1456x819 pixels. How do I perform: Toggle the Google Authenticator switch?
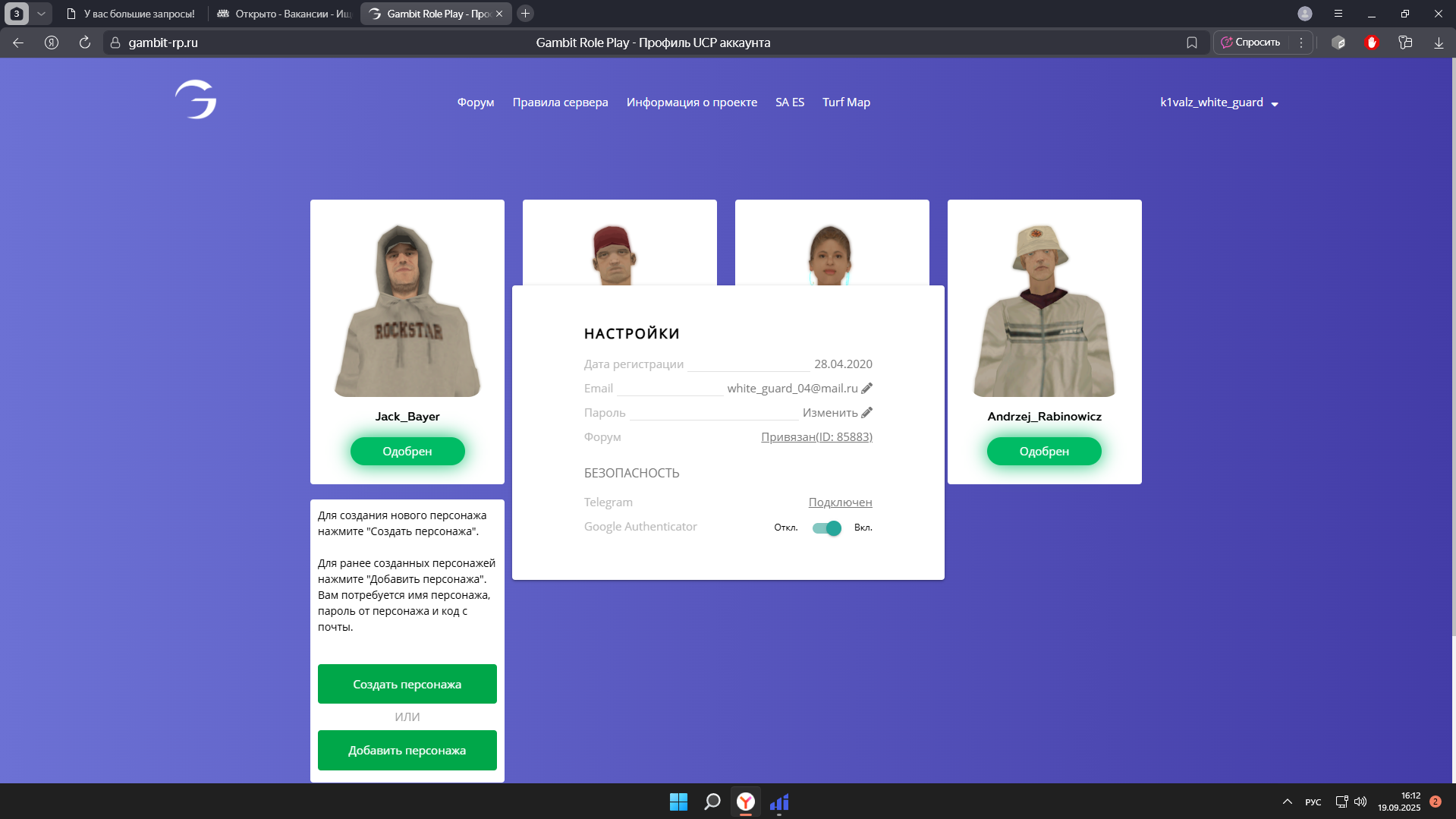(826, 528)
